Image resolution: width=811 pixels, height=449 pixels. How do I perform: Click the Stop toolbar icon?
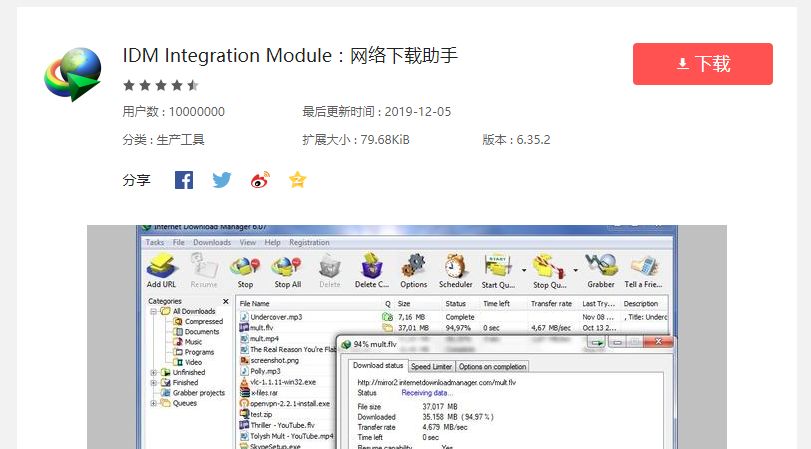[245, 271]
